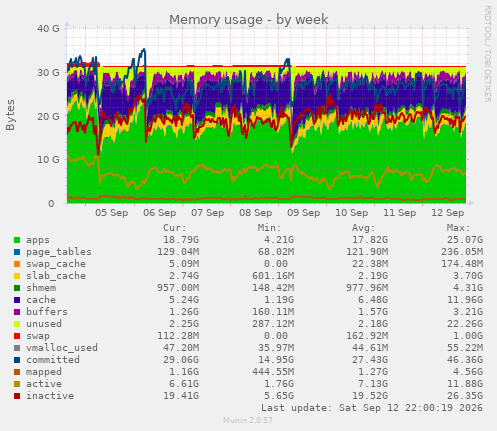
Task: Click buffers min value 160.11M
Action: (273, 312)
